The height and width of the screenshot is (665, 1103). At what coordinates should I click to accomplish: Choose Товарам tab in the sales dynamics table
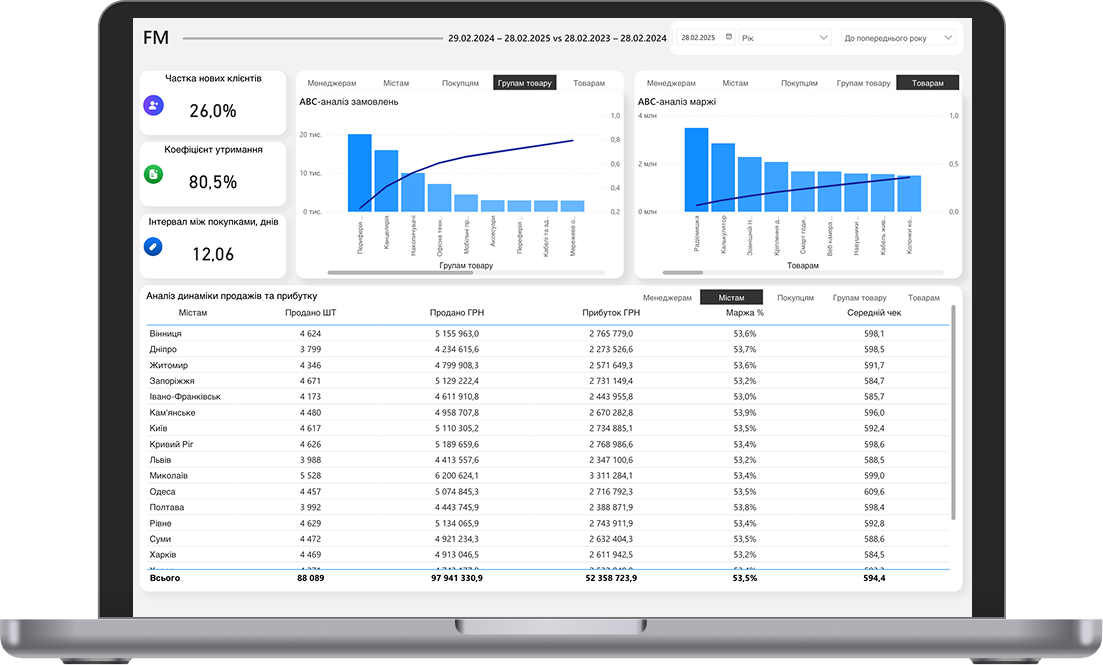pyautogui.click(x=923, y=298)
